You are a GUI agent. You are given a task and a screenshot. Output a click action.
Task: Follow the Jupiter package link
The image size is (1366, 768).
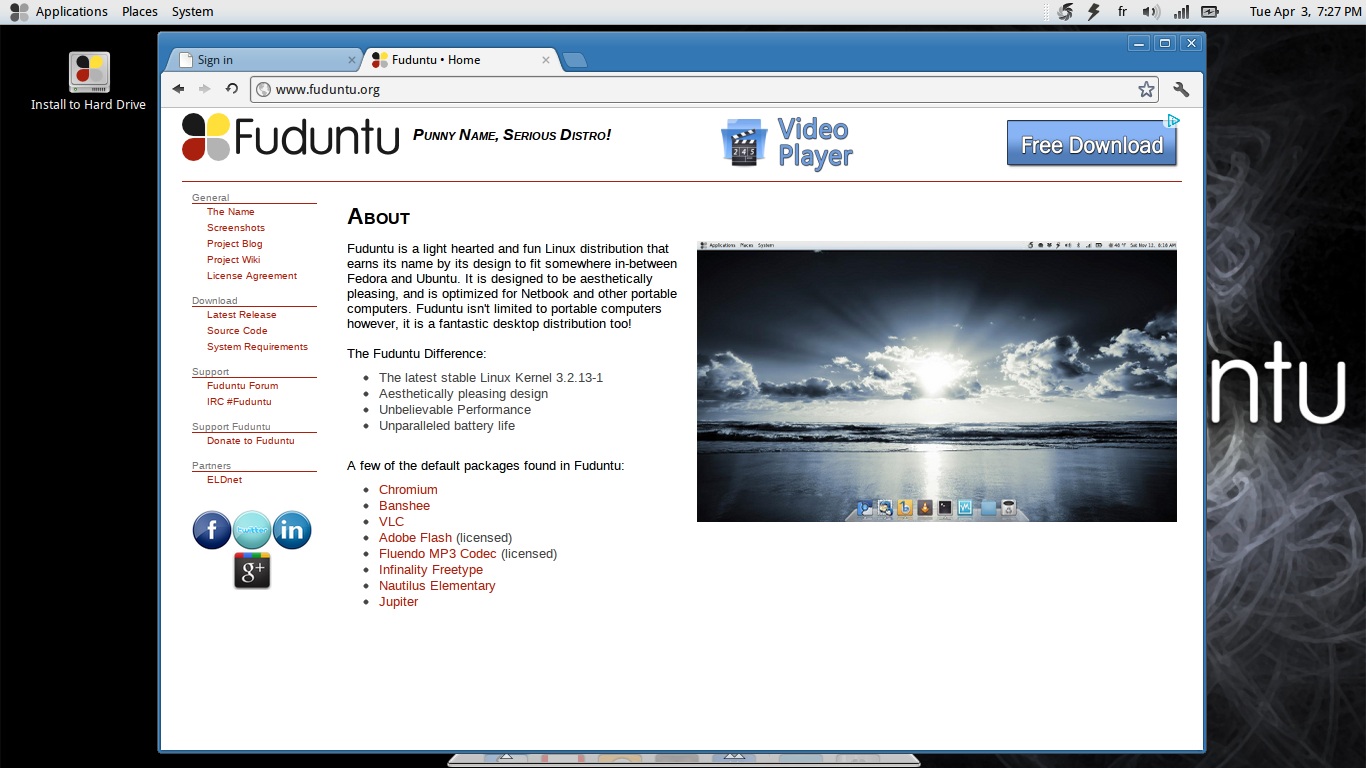click(x=399, y=602)
